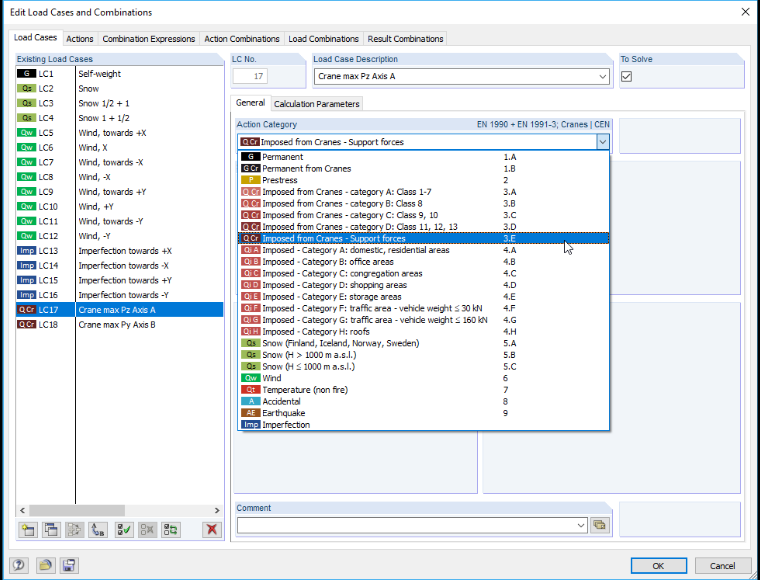This screenshot has height=580, width=760.
Task: Select LC14 Imperfection towards -X
Action: (120, 266)
